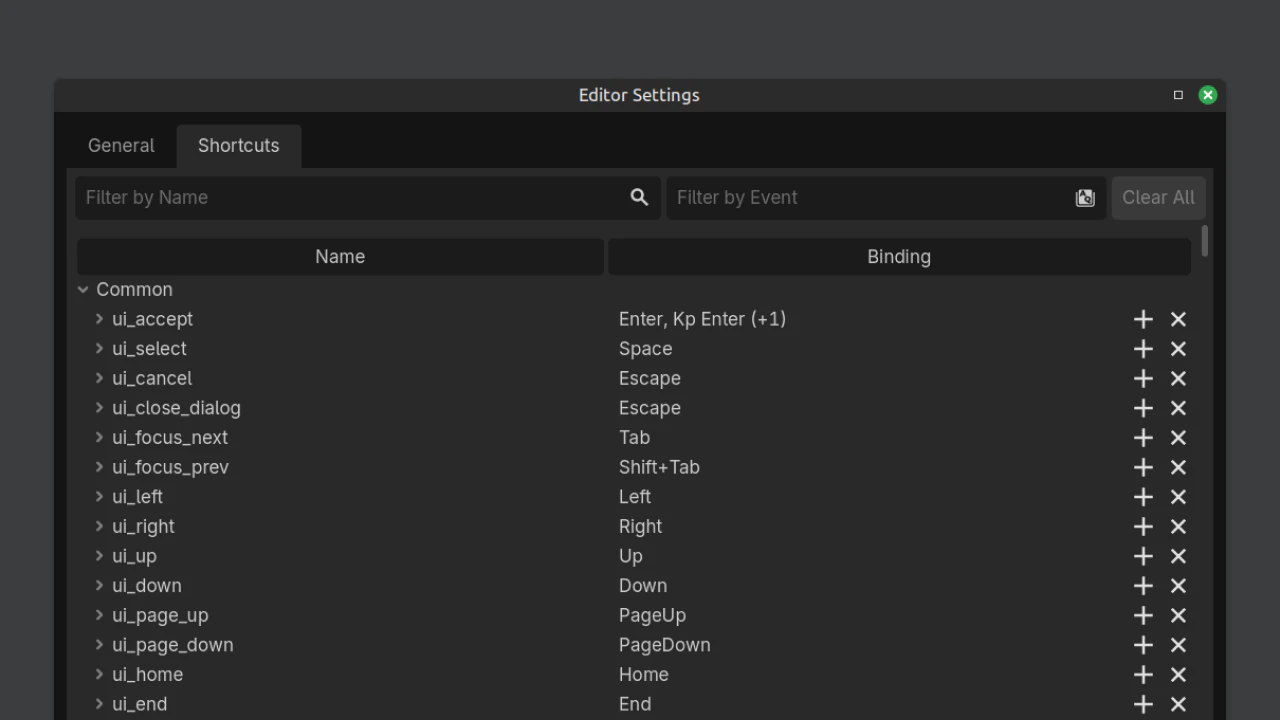Add a binding to ui_accept
This screenshot has height=720, width=1280.
pyautogui.click(x=1143, y=319)
